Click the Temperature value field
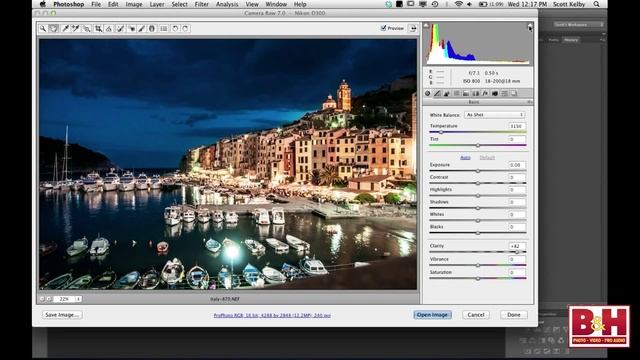Image resolution: width=640 pixels, height=360 pixels. pos(517,126)
